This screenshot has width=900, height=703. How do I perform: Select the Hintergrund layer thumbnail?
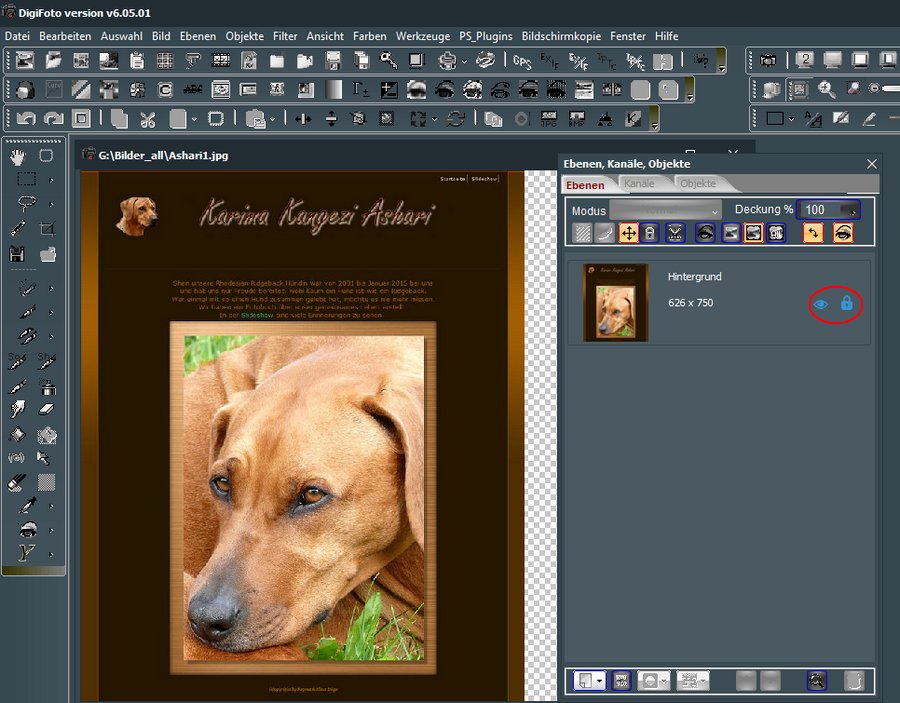pos(616,303)
